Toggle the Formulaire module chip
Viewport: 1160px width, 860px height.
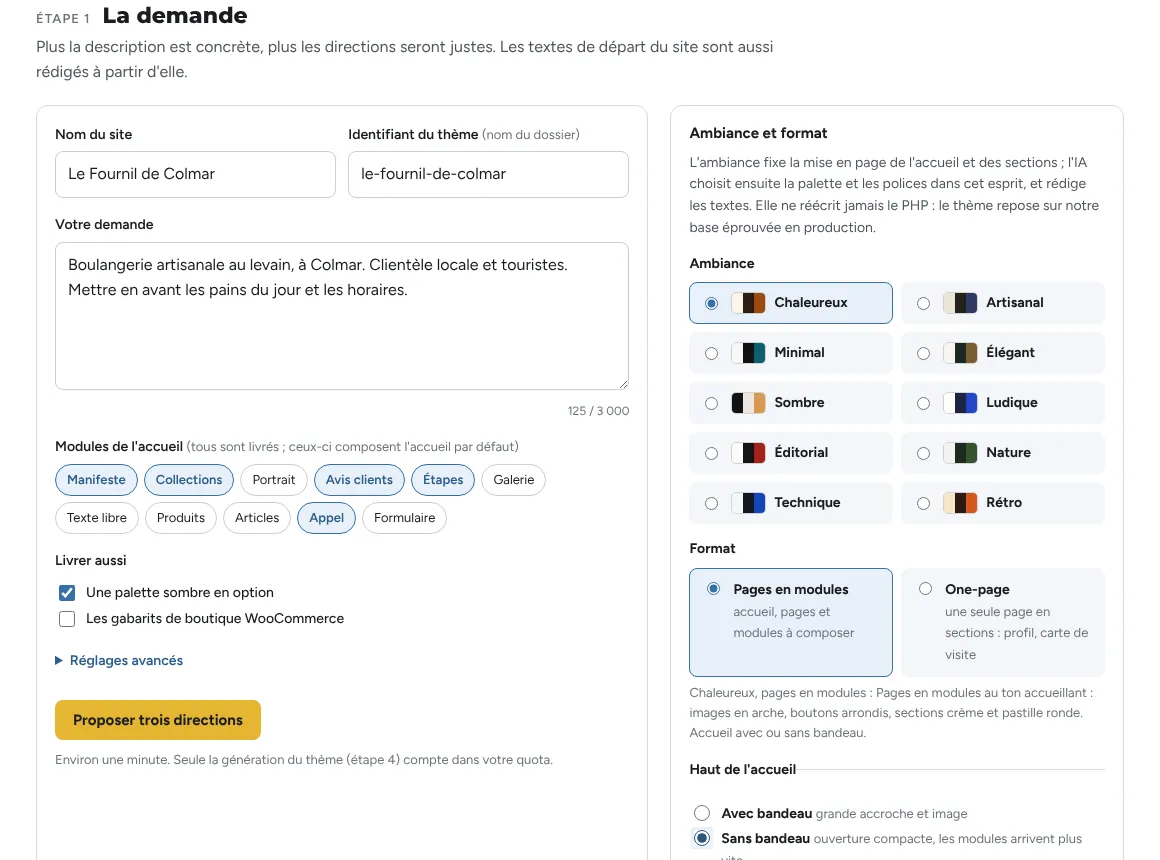(x=405, y=517)
